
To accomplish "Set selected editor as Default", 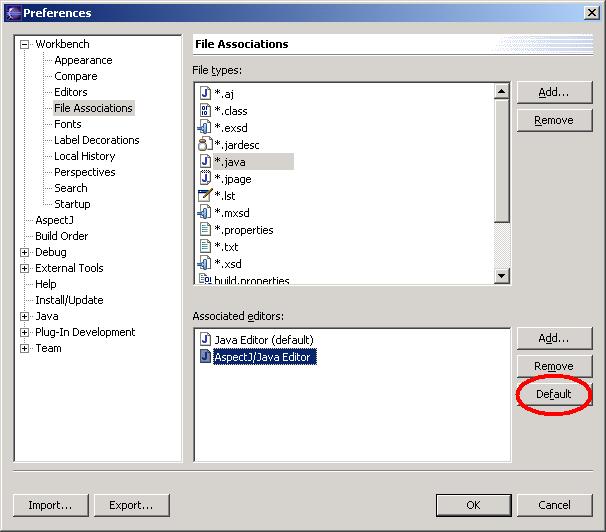I will pos(554,394).
